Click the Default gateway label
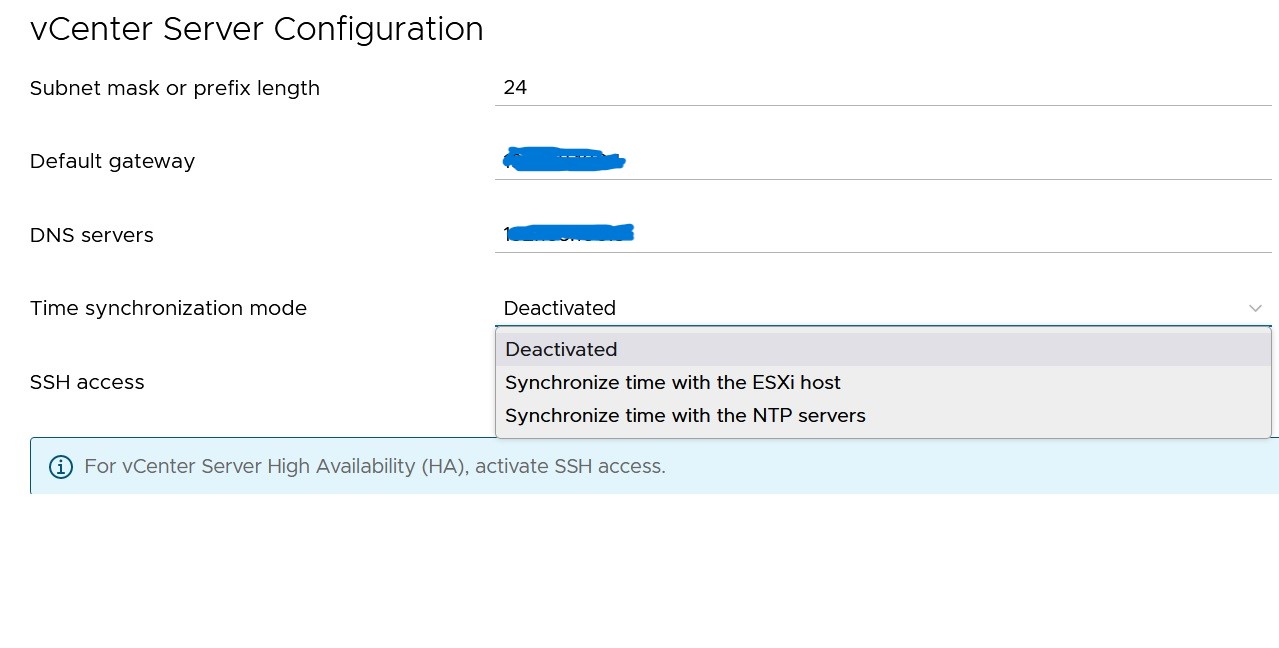Screen dimensions: 1279x648 112,161
